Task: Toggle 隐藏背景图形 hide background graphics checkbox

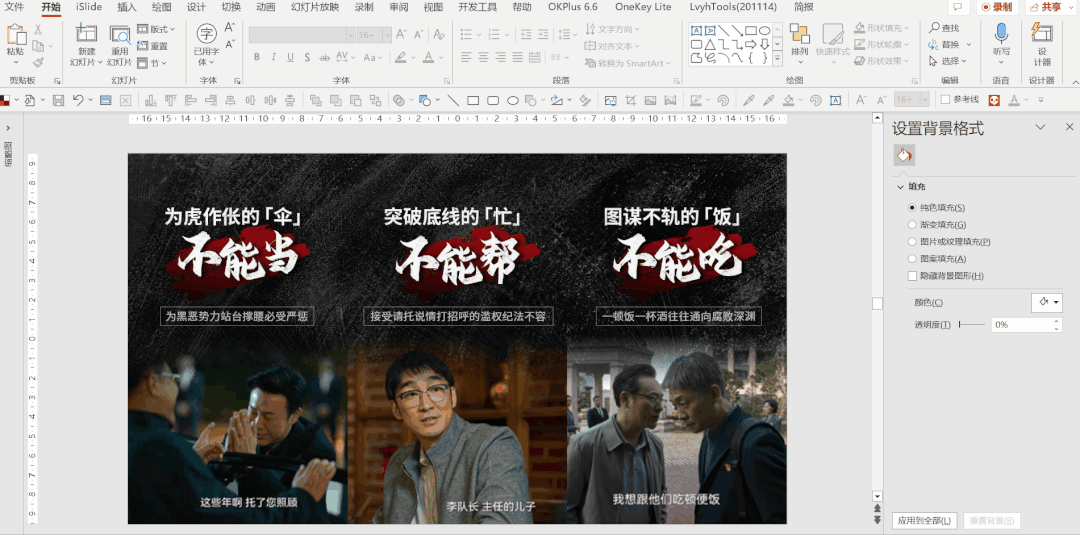Action: [x=913, y=276]
